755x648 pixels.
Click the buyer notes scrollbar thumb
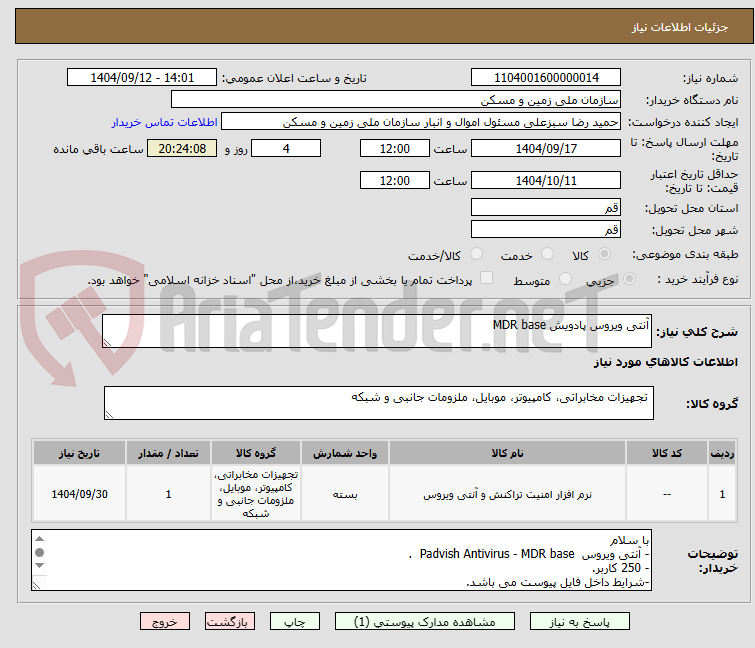[39, 552]
